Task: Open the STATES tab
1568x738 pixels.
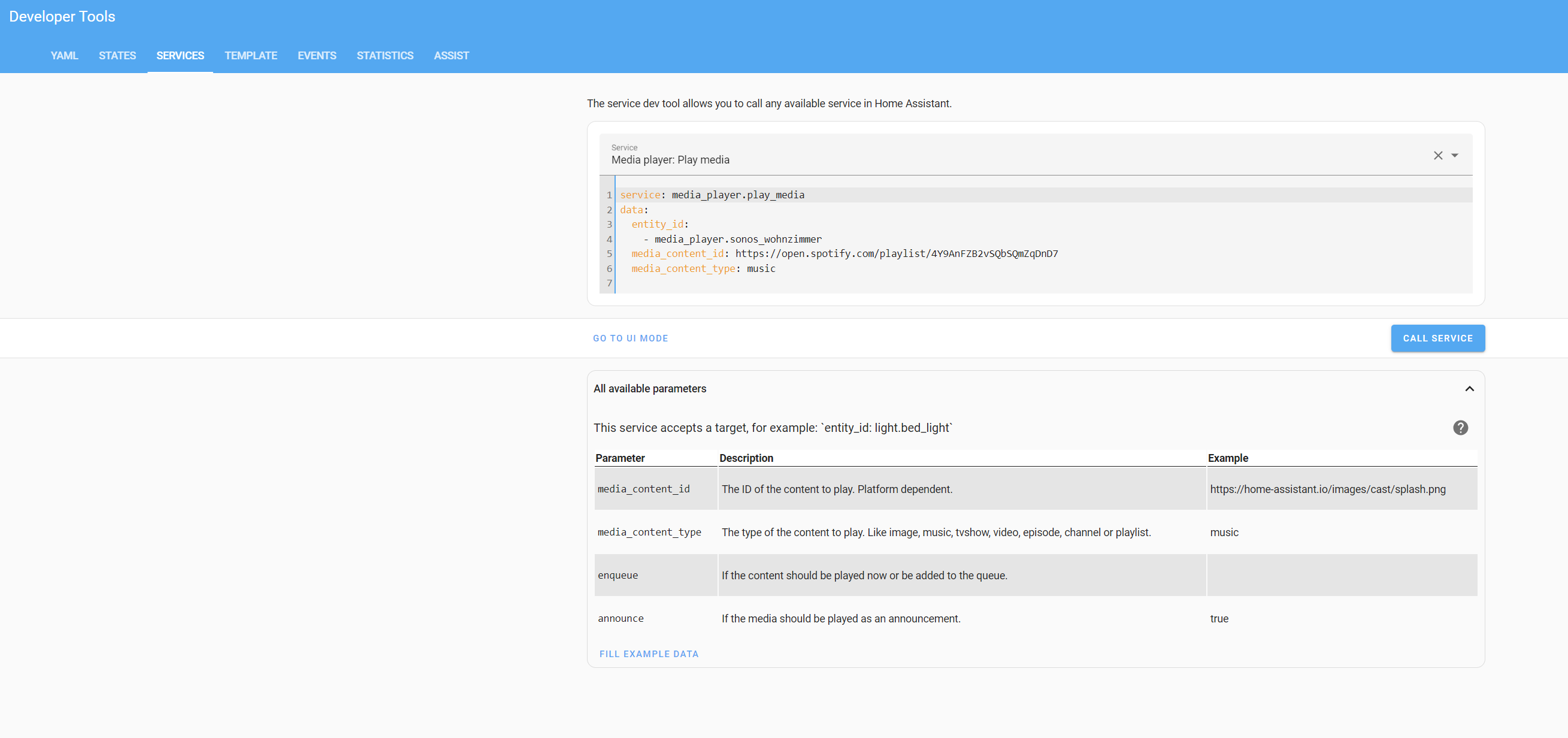Action: pos(117,56)
